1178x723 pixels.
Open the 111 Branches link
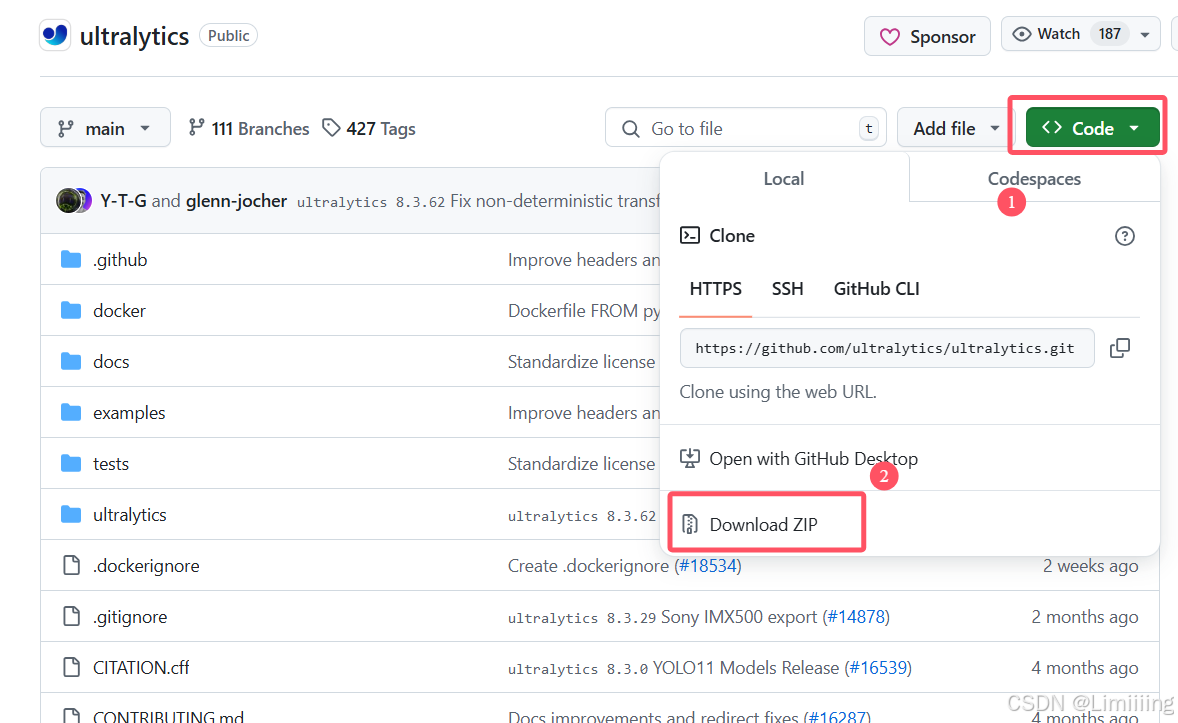[249, 129]
